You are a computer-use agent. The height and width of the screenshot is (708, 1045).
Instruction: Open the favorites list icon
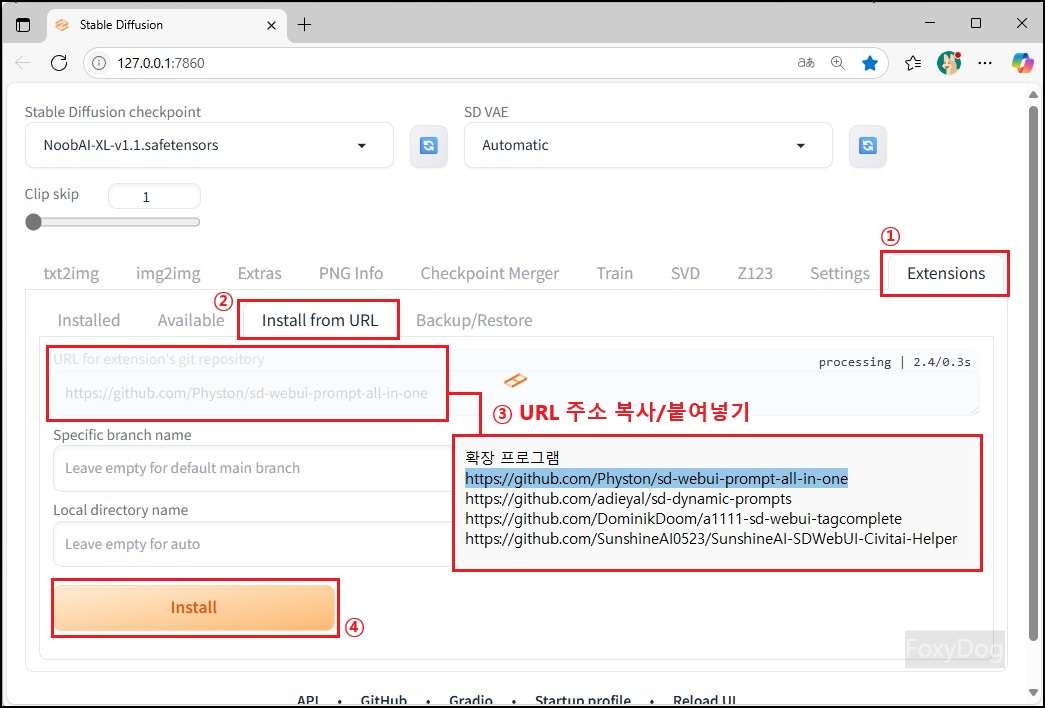click(913, 63)
